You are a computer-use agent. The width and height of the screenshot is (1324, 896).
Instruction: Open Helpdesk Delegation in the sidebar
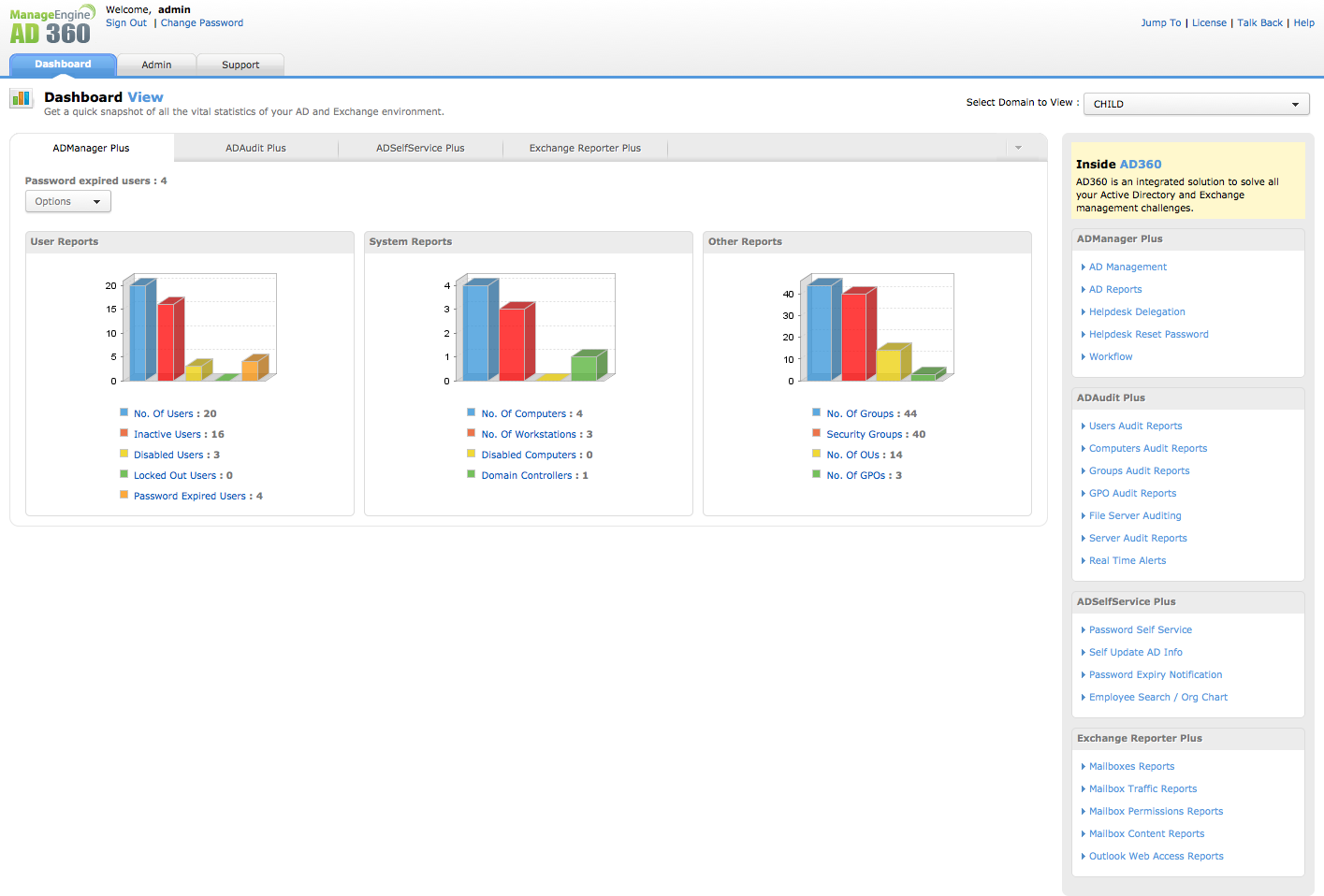[x=1137, y=311]
